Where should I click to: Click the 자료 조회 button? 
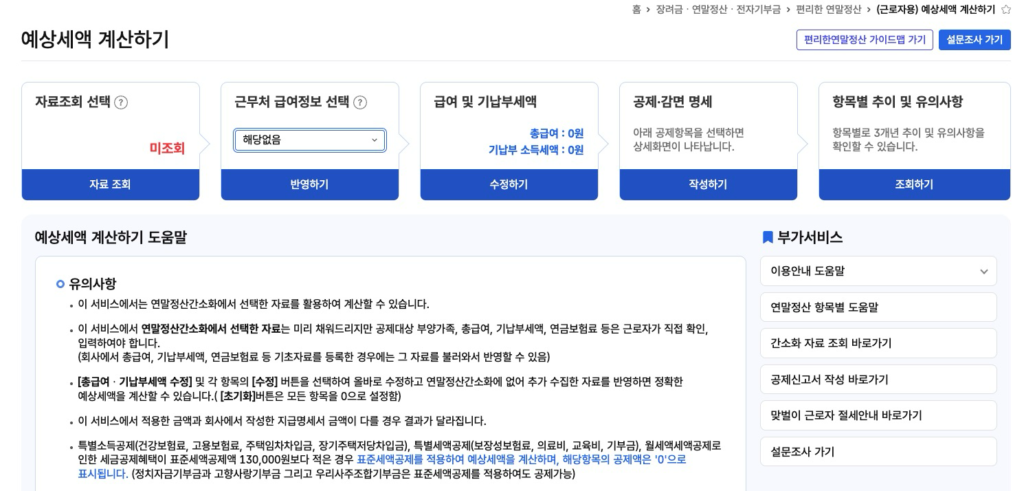(x=110, y=185)
